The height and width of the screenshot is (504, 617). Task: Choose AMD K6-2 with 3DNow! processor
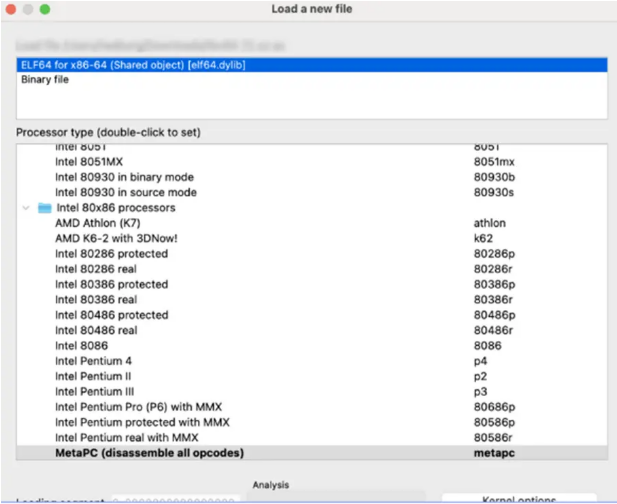[x=312, y=238]
